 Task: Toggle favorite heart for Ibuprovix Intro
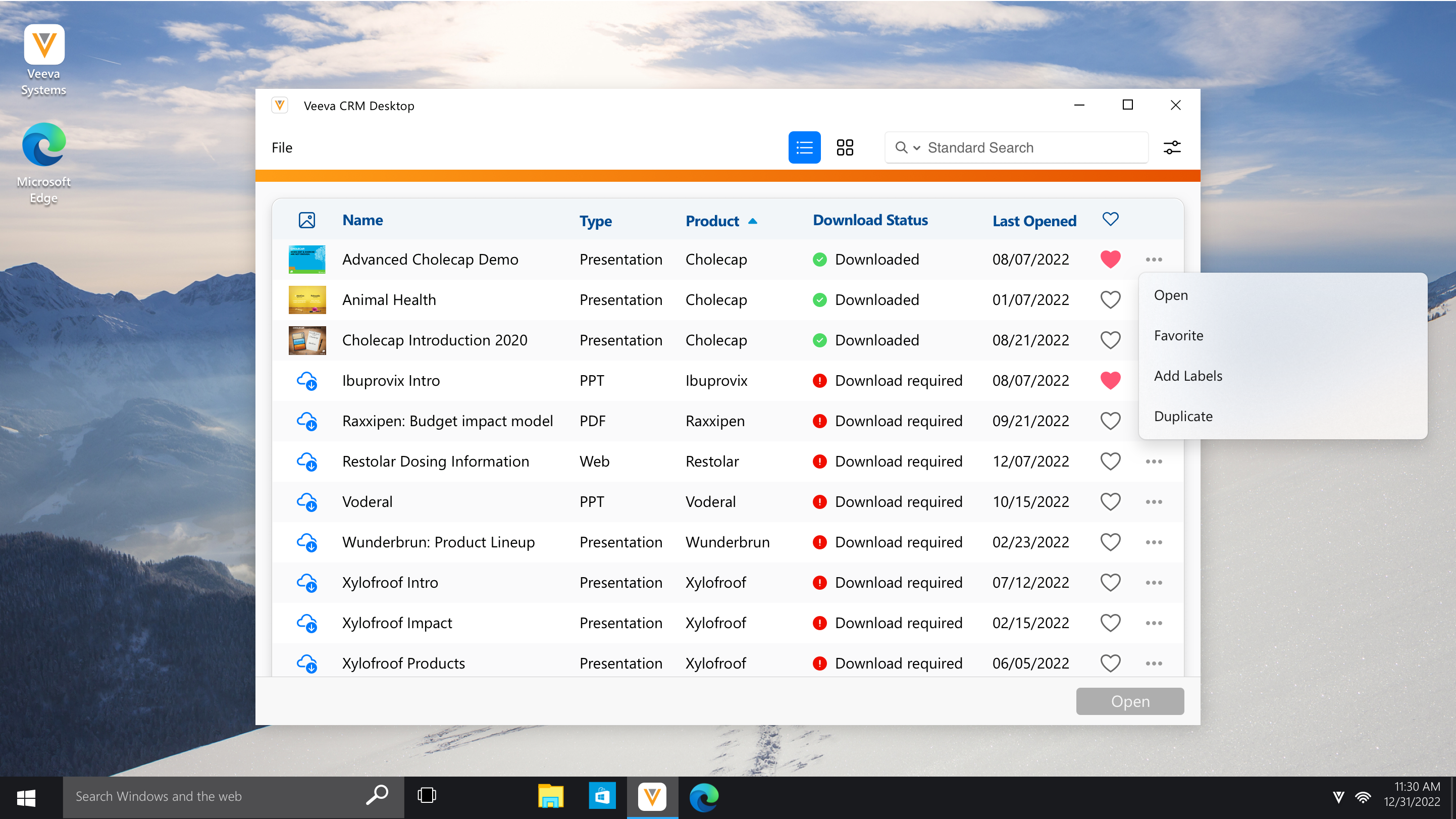point(1110,381)
